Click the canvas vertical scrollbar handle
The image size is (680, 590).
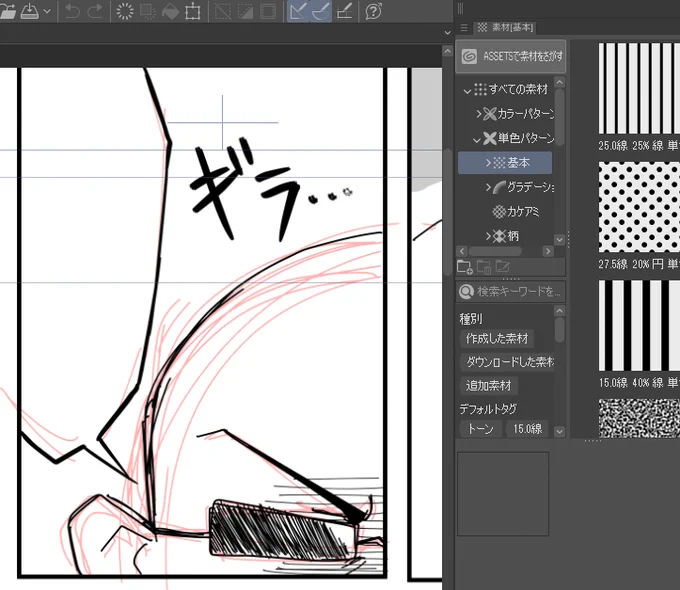[x=448, y=213]
